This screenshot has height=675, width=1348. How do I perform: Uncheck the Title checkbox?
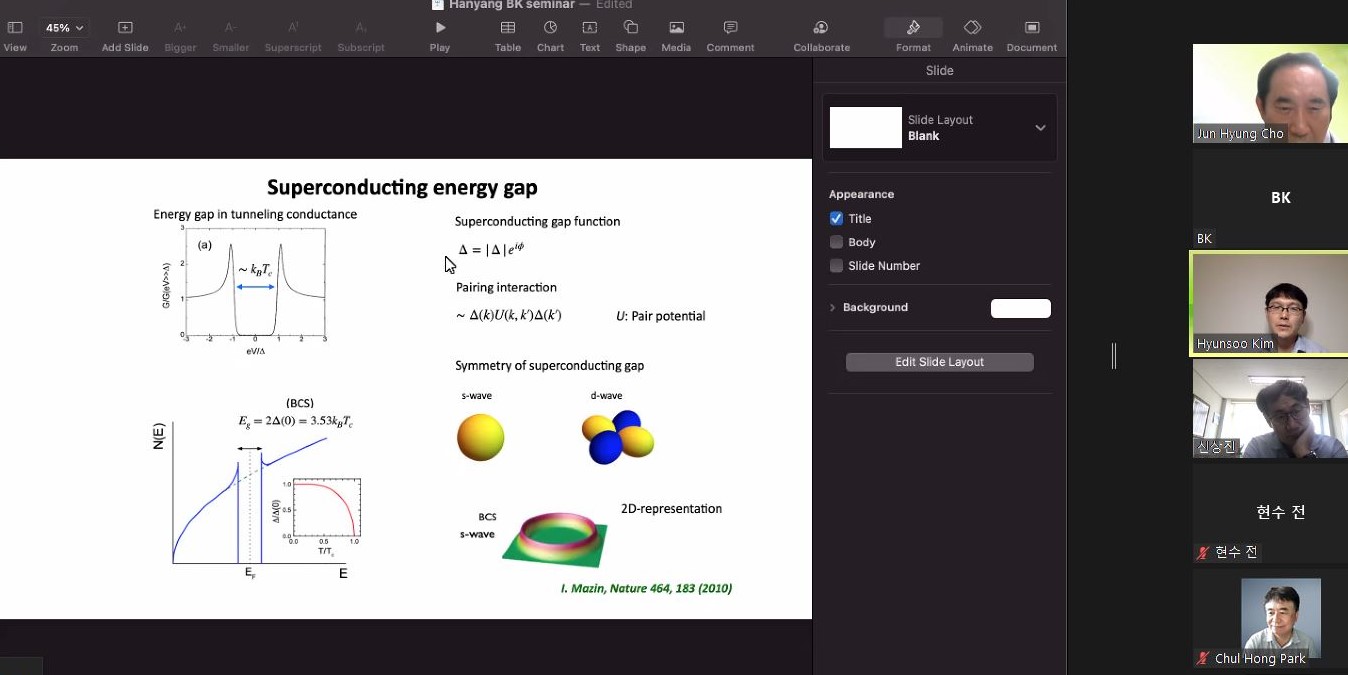837,218
